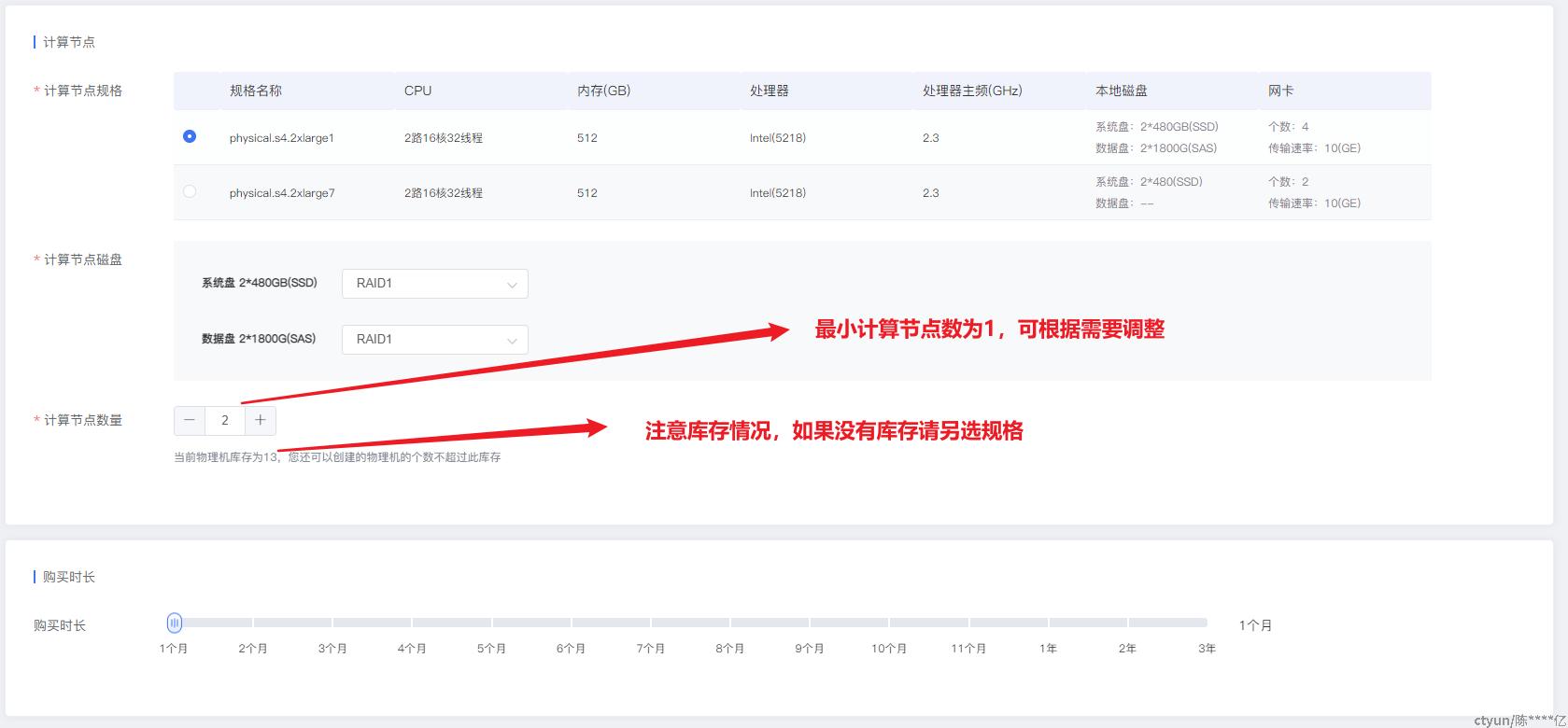Select the physical.s4.2xlarge7 radio button

click(x=190, y=191)
